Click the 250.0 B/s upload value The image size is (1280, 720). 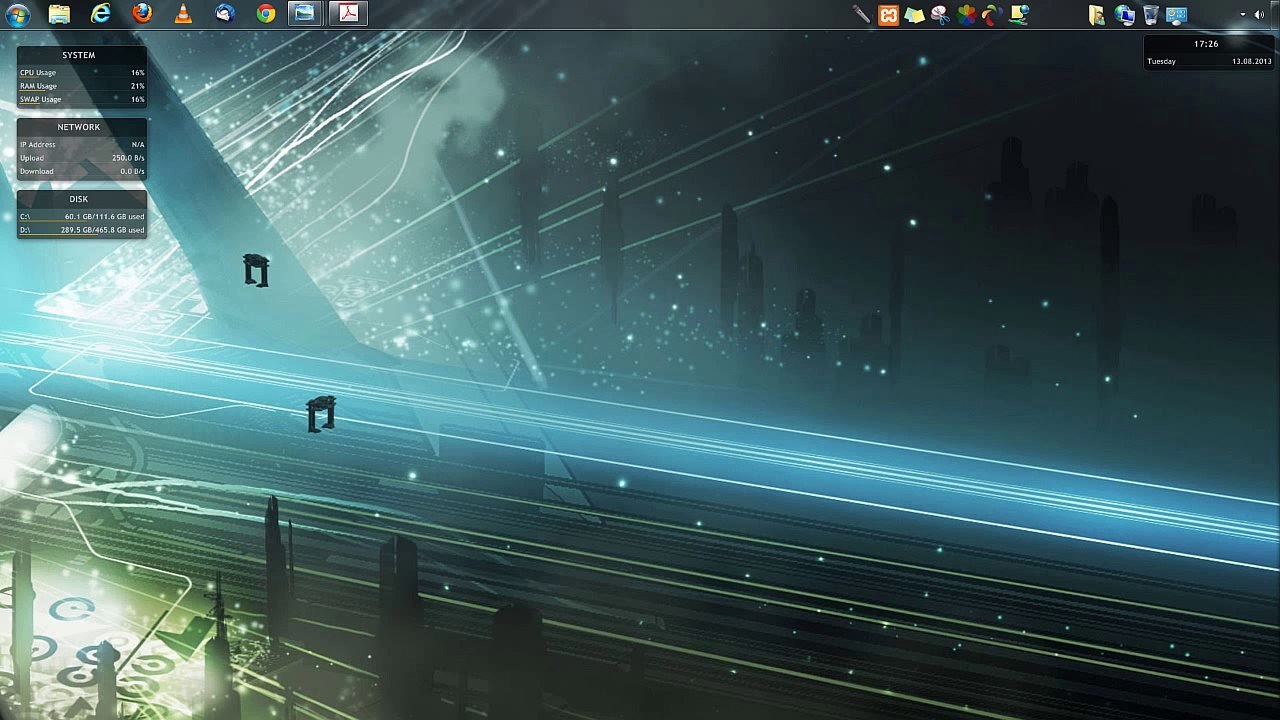point(128,158)
